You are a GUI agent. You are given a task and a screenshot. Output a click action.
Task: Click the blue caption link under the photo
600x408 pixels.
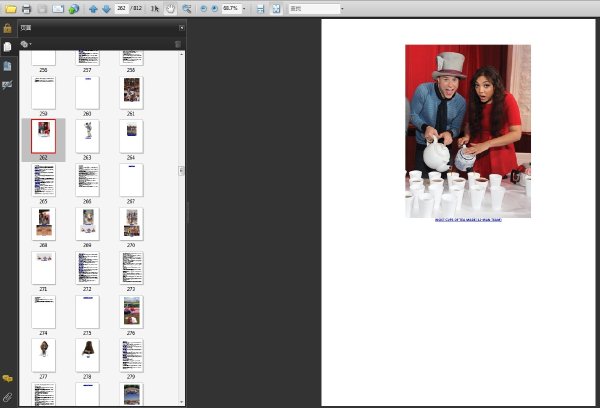(x=468, y=220)
